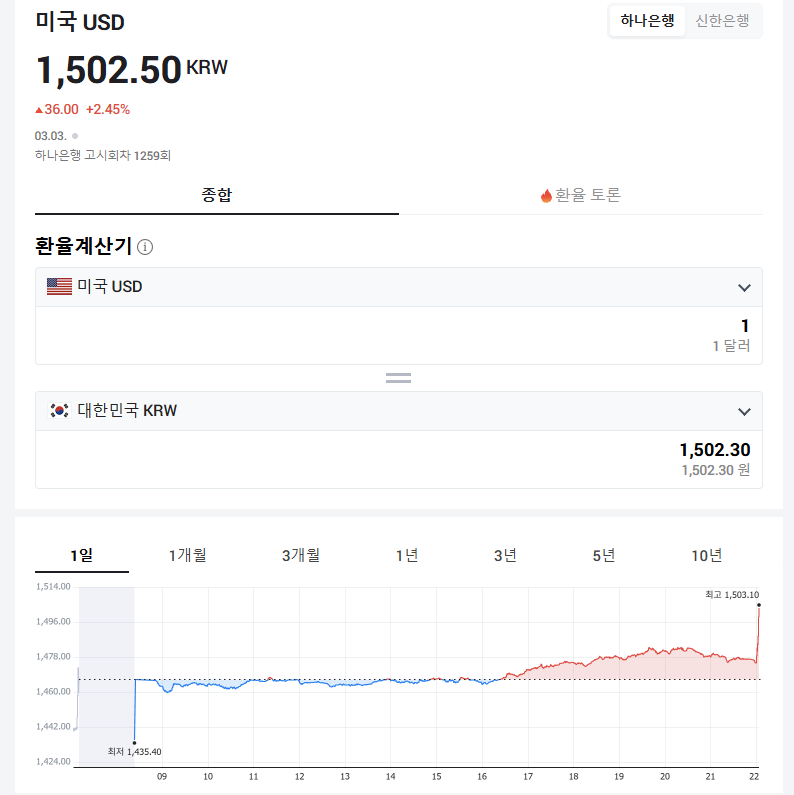Click the flame icon next to 환율 토론

[x=546, y=196]
